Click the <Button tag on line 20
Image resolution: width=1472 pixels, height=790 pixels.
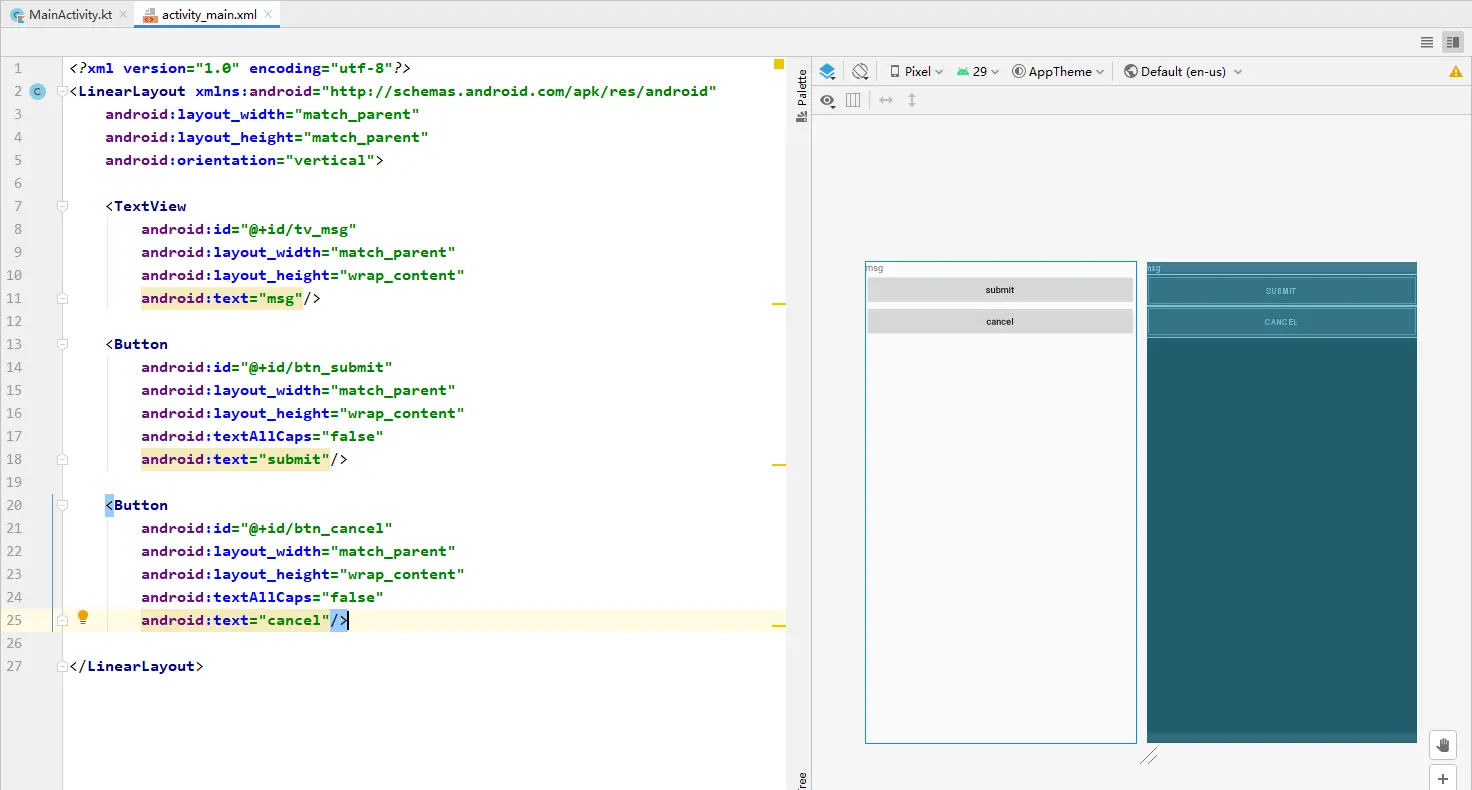137,505
